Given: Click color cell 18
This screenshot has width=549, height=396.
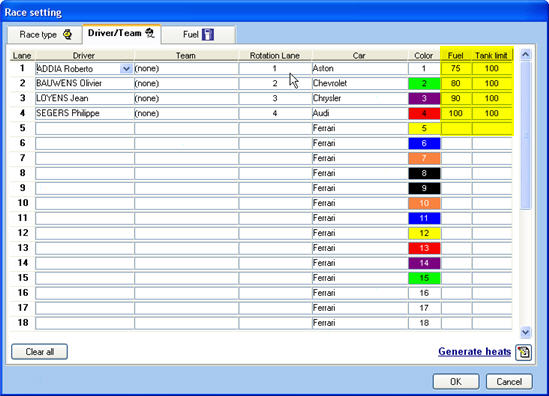Looking at the screenshot, I should point(424,323).
